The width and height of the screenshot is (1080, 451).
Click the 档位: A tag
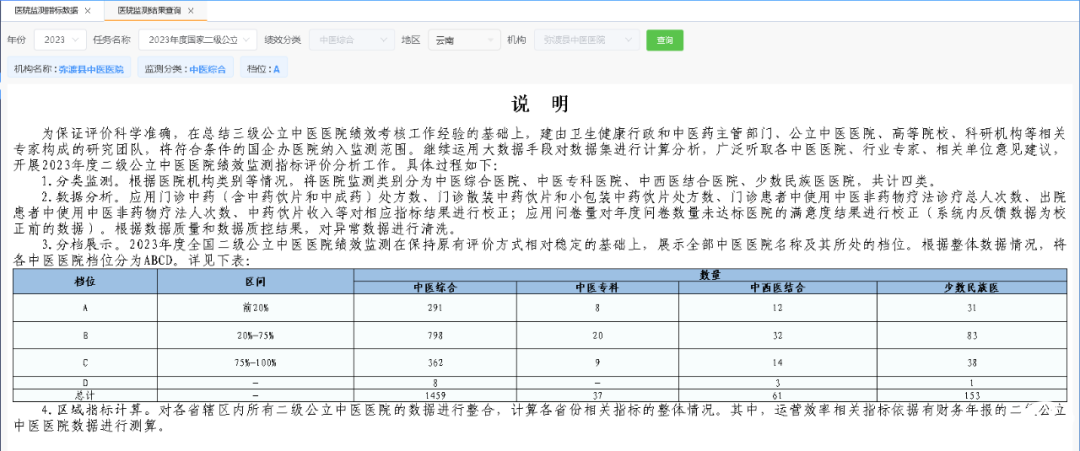pos(264,69)
